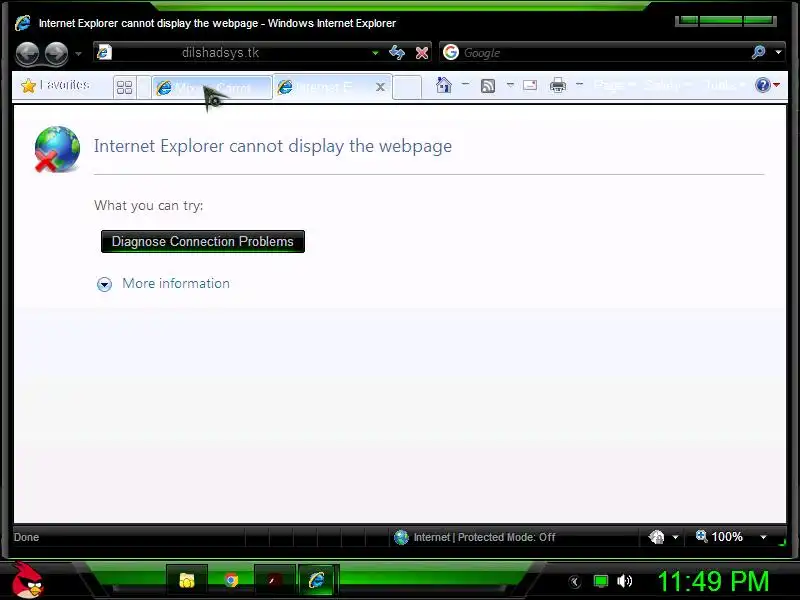
Task: Expand the zoom level dropdown arrow
Action: point(763,537)
